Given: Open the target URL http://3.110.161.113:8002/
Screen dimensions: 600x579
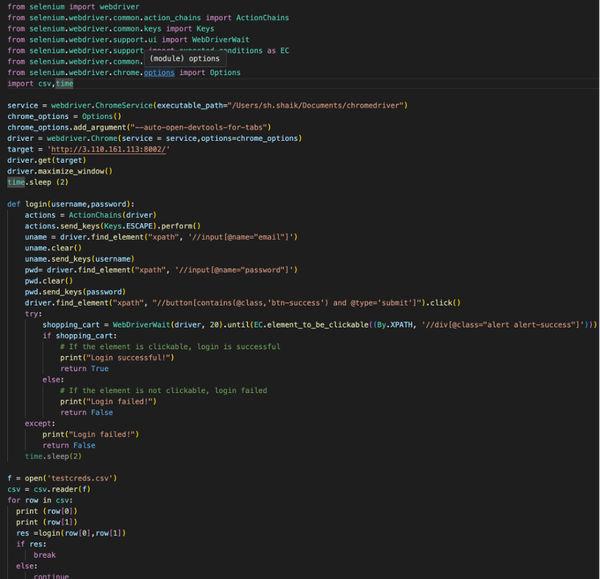Looking at the screenshot, I should (114, 149).
